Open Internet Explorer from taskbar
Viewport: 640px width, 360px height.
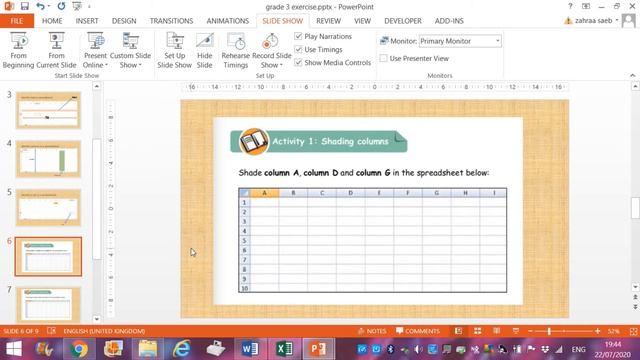coord(182,349)
